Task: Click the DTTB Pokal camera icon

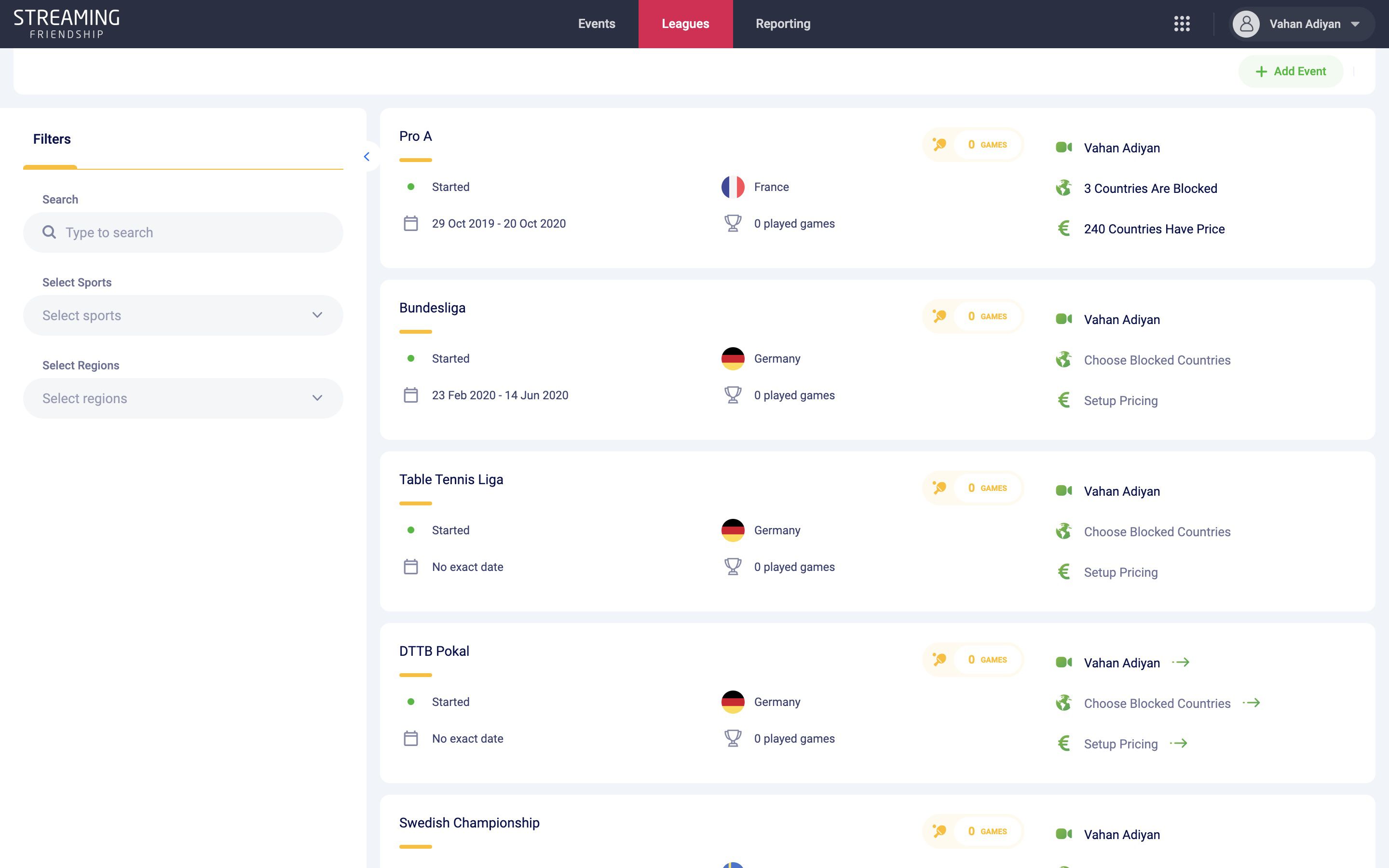Action: (1063, 663)
